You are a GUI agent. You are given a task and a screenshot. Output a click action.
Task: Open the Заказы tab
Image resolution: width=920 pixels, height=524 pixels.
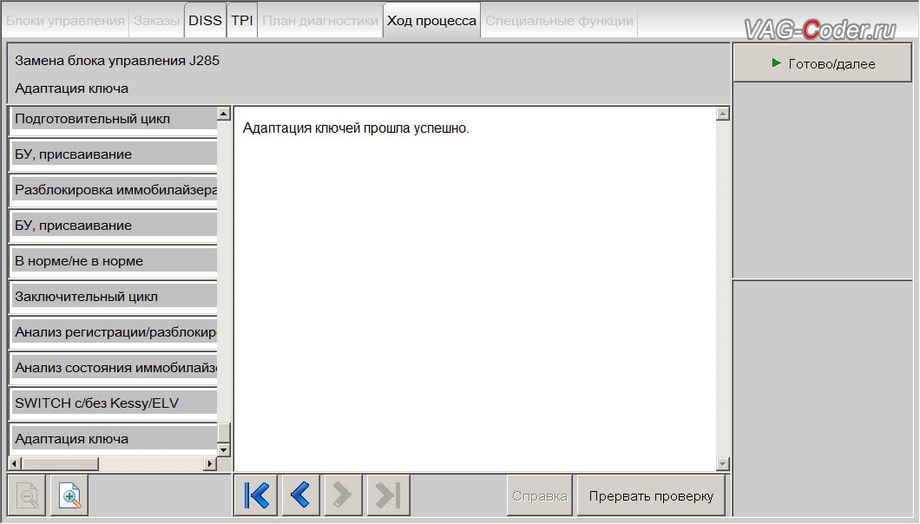pos(156,21)
